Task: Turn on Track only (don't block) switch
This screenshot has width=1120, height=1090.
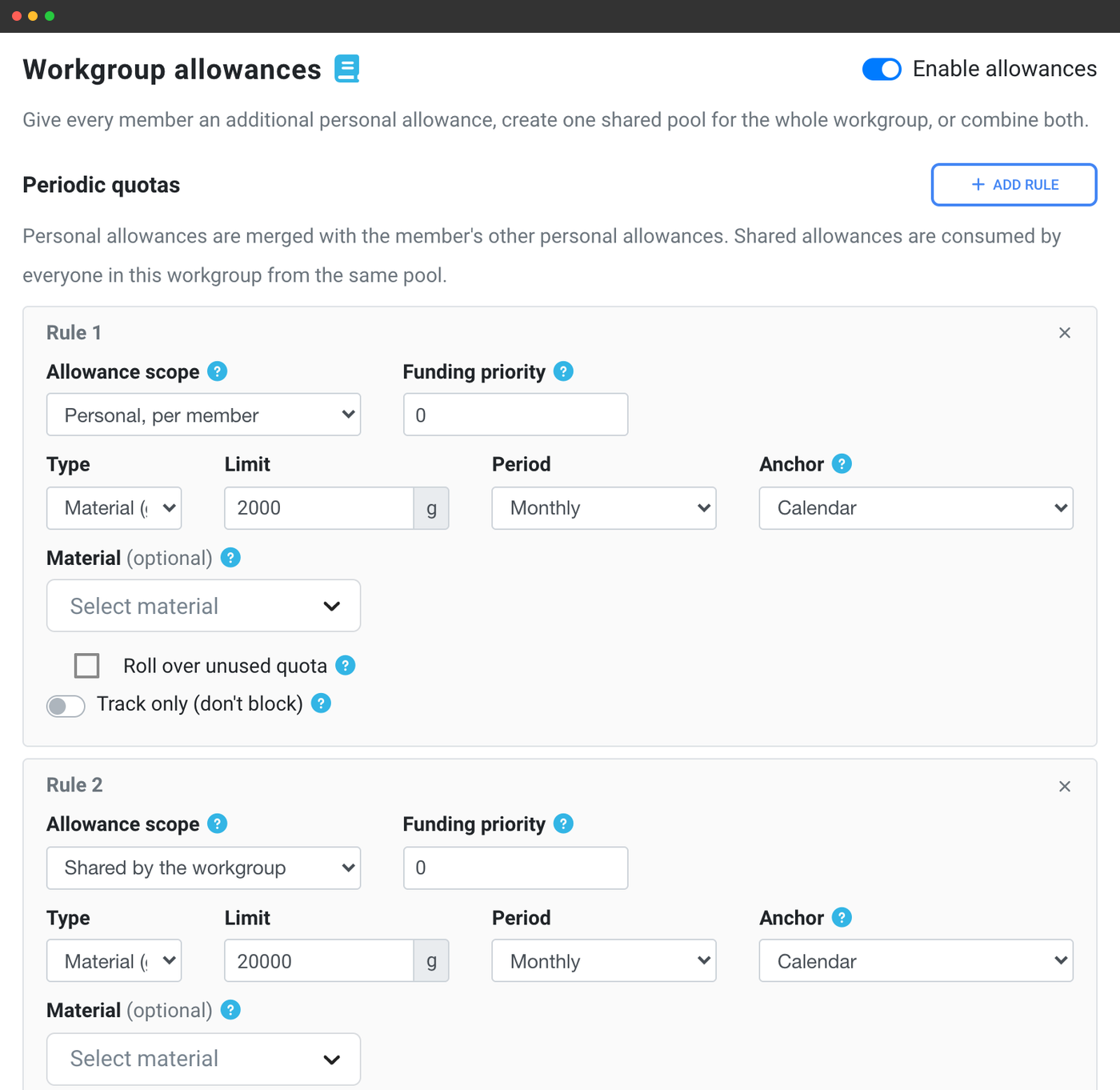Action: pos(66,706)
